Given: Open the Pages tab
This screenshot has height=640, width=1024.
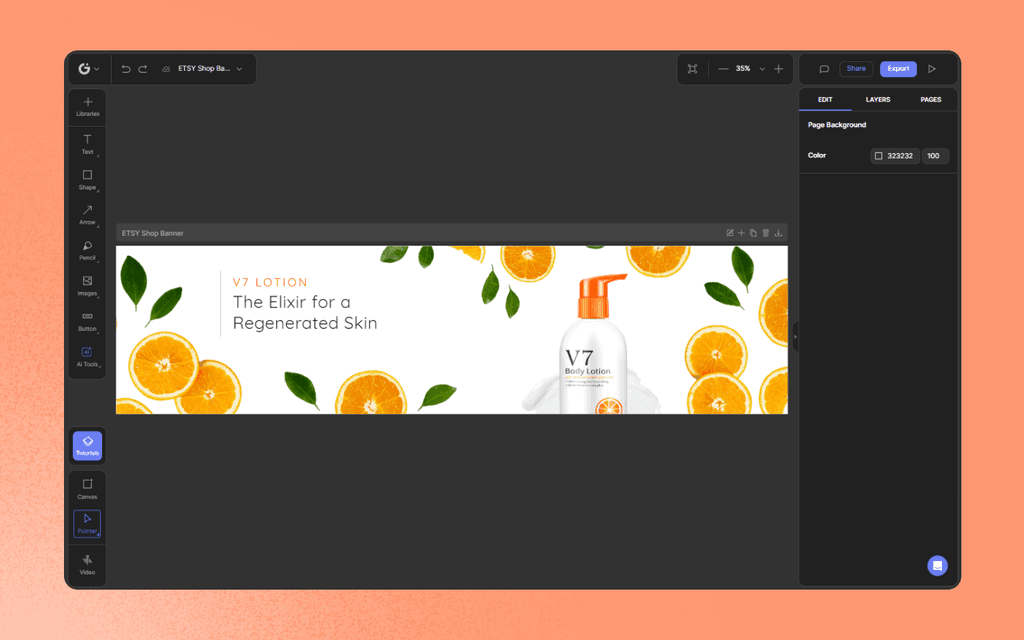Looking at the screenshot, I should pos(931,99).
